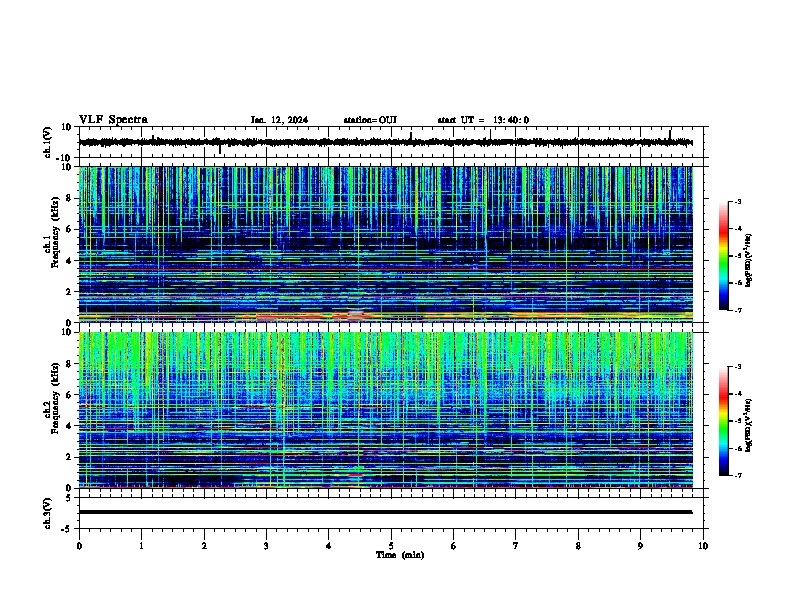The height and width of the screenshot is (612, 792).
Task: Click inside the ch.2 frequency spectrogram
Action: pyautogui.click(x=386, y=410)
